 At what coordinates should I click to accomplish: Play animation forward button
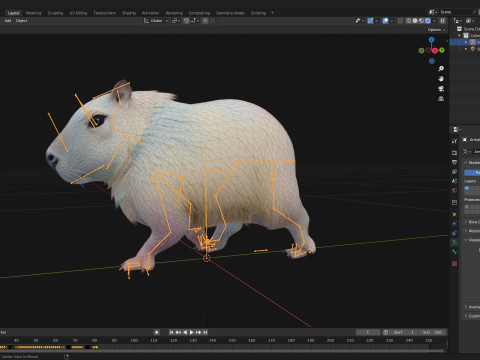point(192,332)
